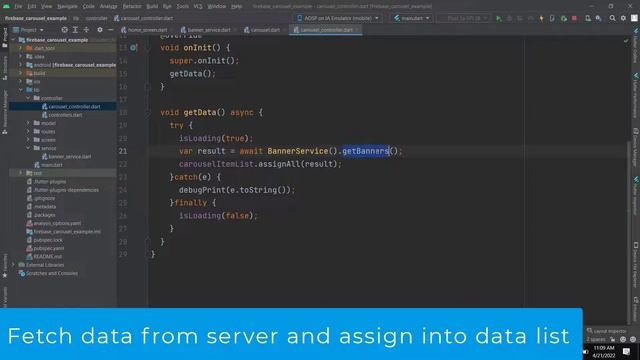Hide the Project tool window
The image size is (640, 360).
(x=111, y=30)
